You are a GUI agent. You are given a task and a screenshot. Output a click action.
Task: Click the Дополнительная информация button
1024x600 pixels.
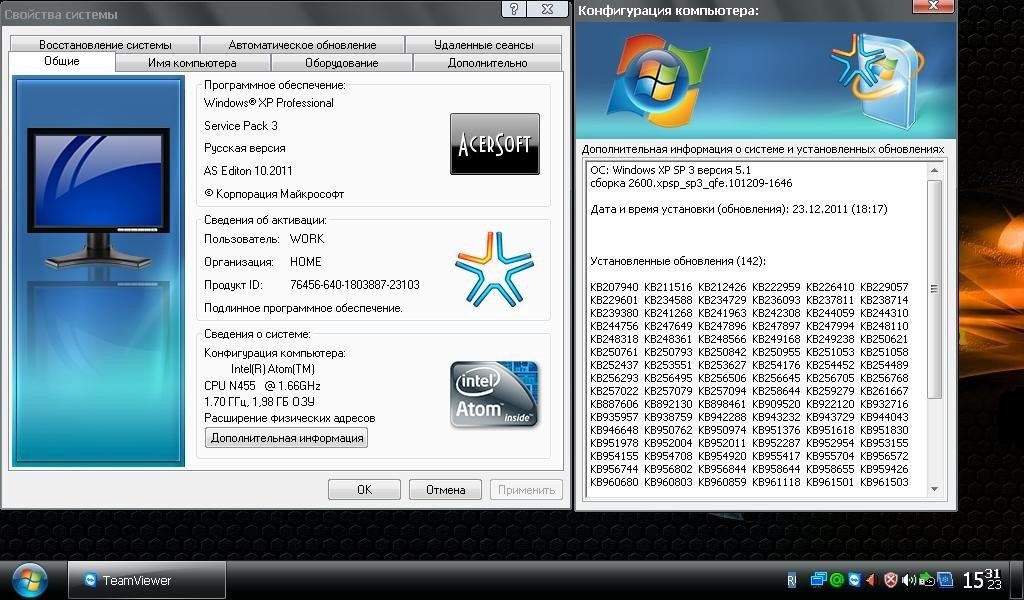click(x=287, y=437)
